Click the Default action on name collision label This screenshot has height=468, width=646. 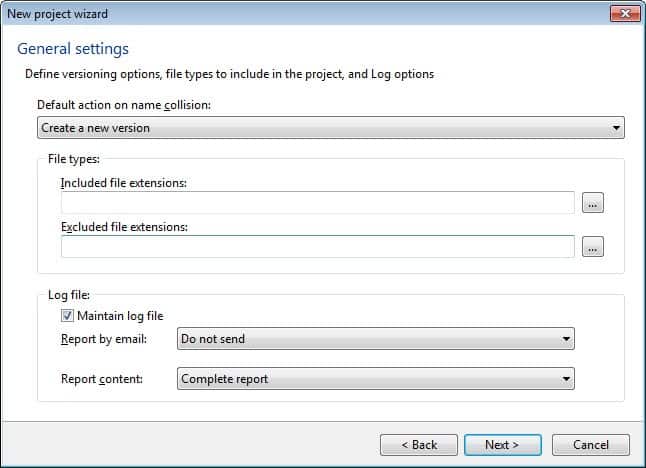coord(122,104)
